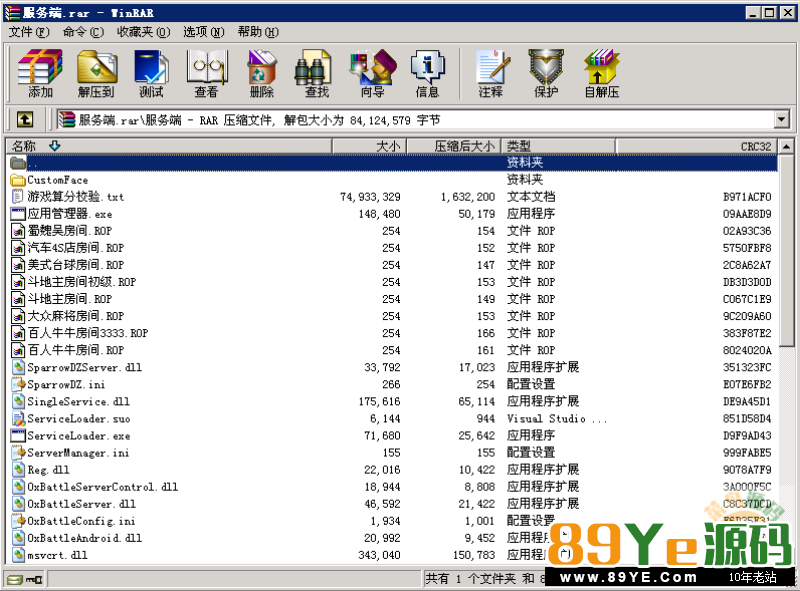Select 百人牛牛房间.ROP file row
The image size is (800, 591).
[x=393, y=350]
